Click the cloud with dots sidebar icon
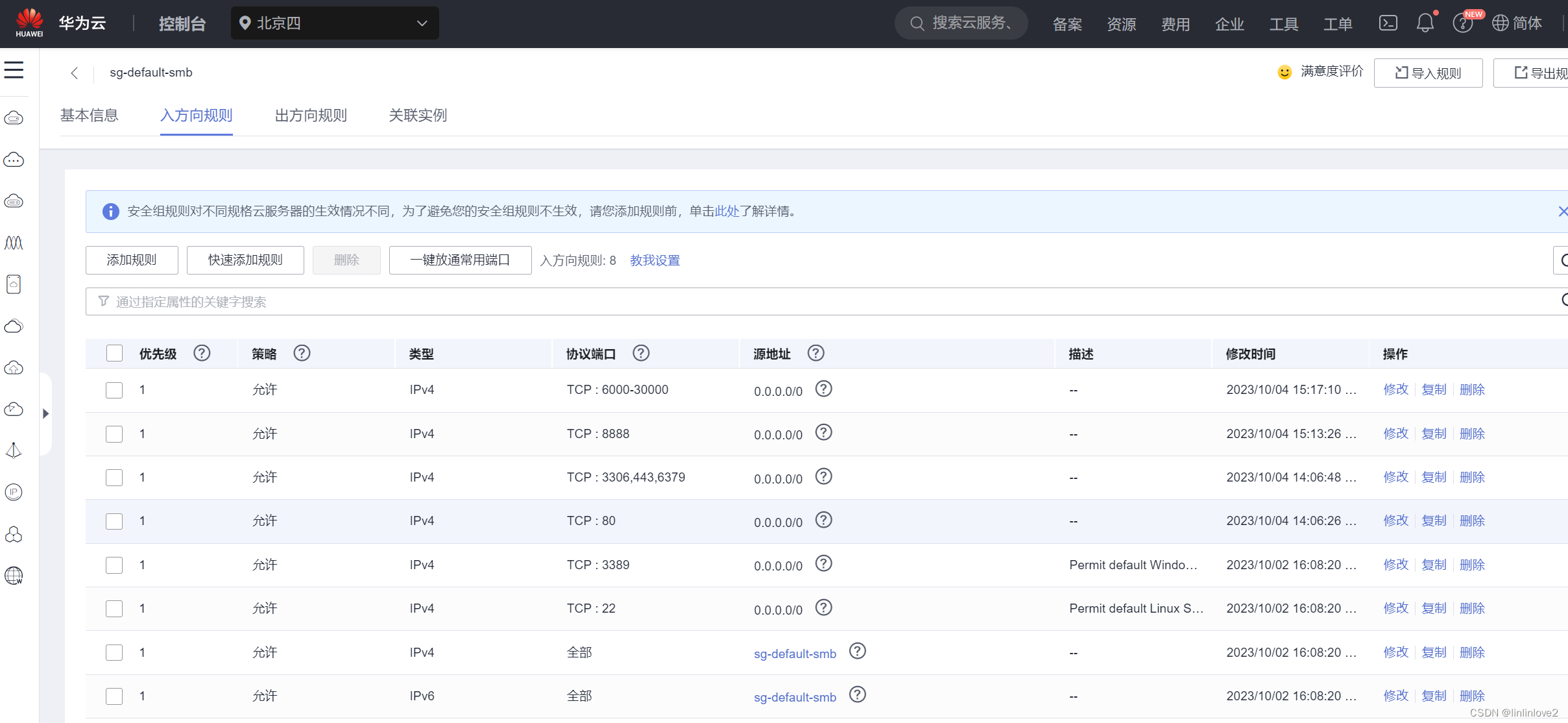Image resolution: width=1568 pixels, height=723 pixels. pos(14,160)
